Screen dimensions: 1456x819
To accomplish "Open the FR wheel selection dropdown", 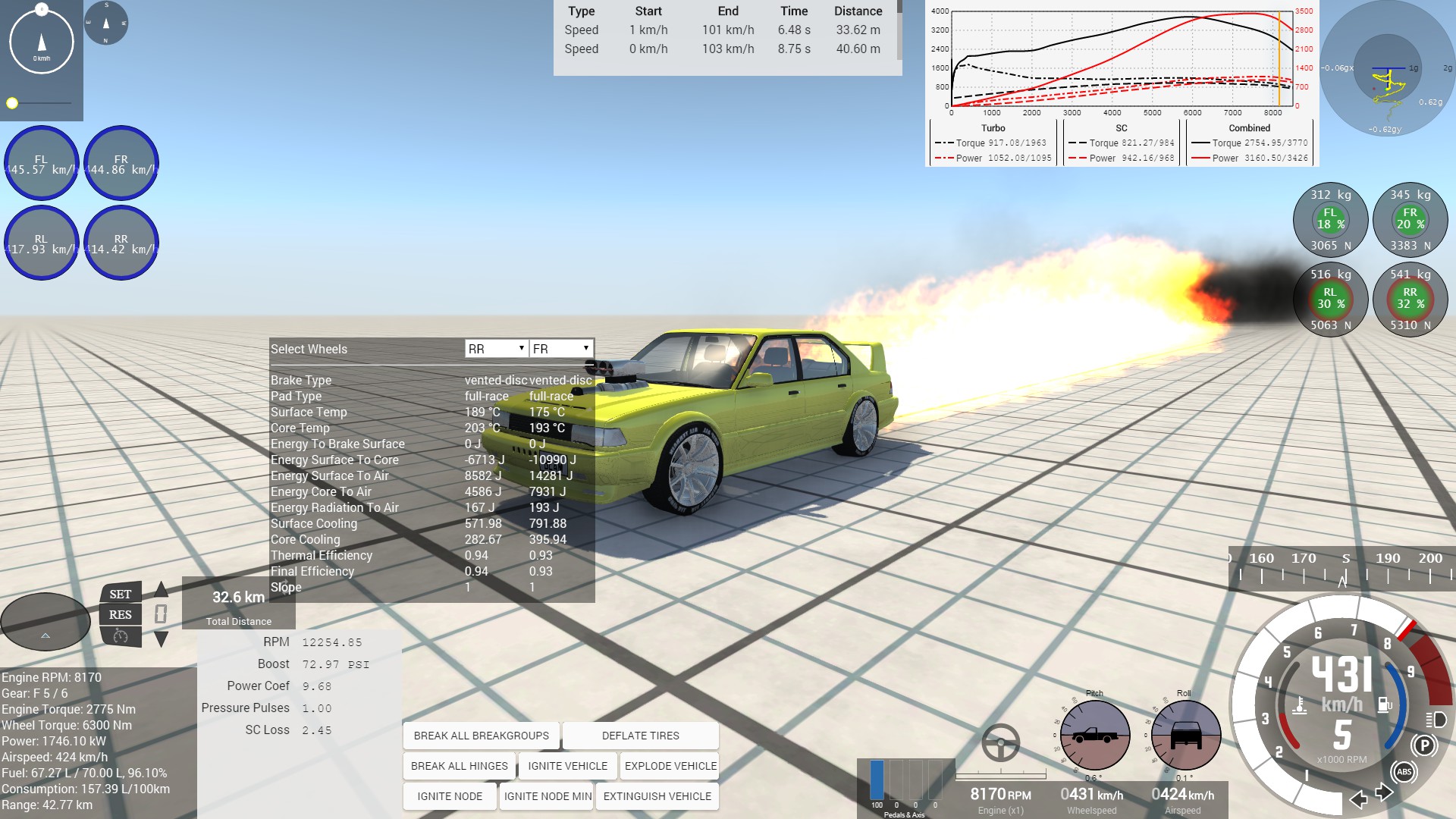I will click(560, 349).
